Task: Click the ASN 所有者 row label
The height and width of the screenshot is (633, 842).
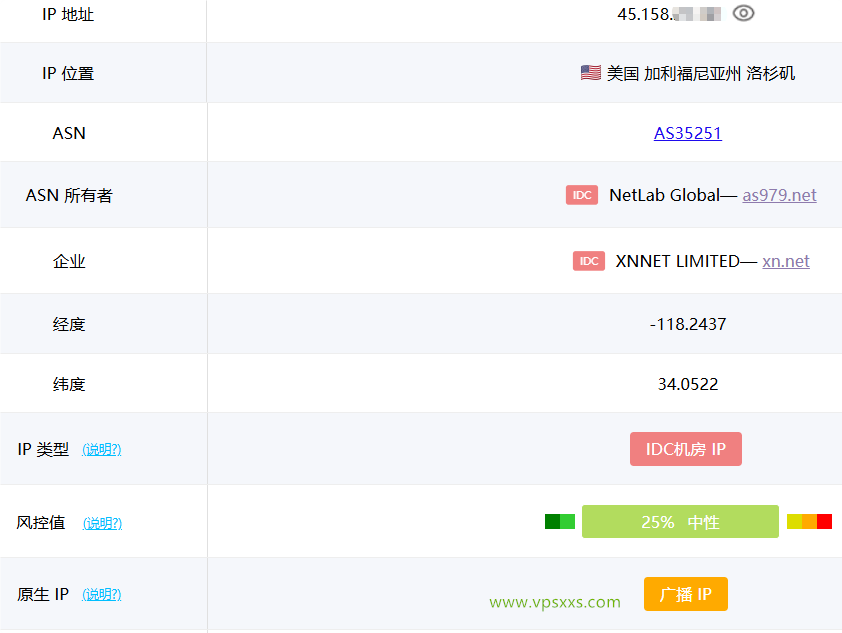Action: pyautogui.click(x=69, y=195)
